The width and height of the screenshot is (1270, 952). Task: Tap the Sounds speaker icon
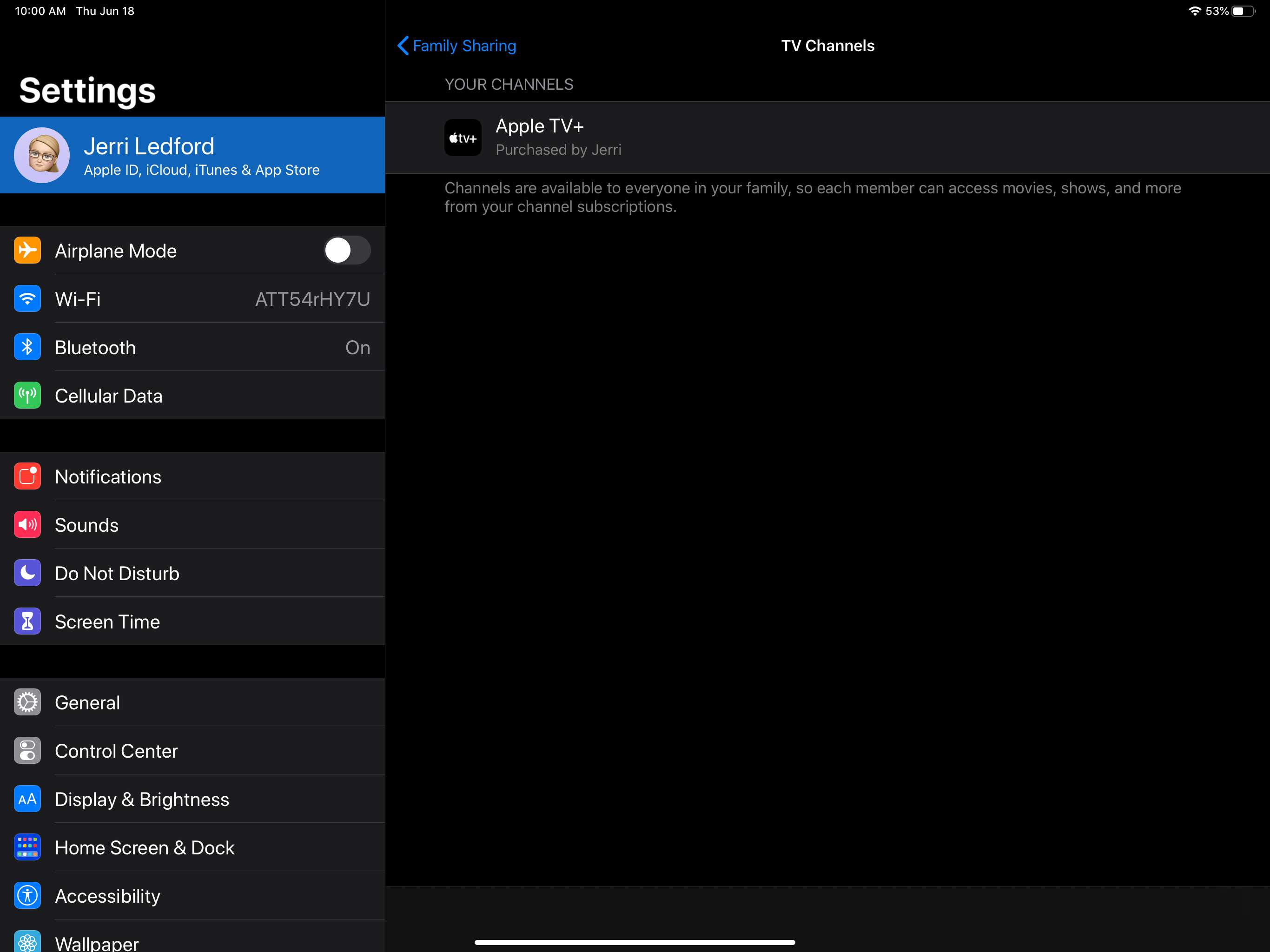(x=27, y=524)
